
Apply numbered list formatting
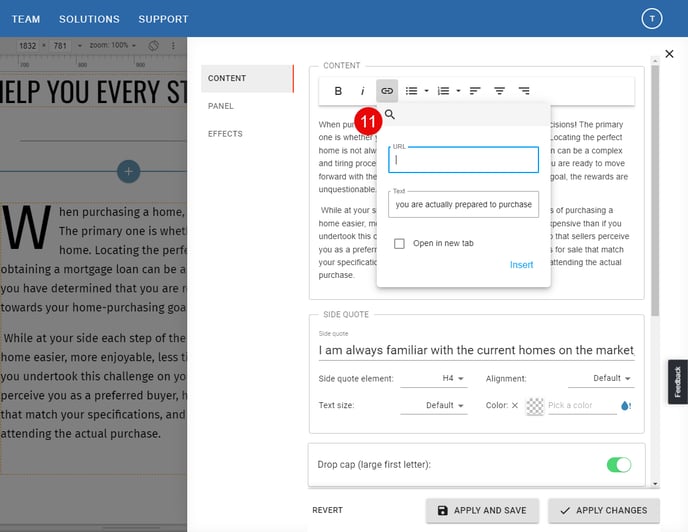443,91
